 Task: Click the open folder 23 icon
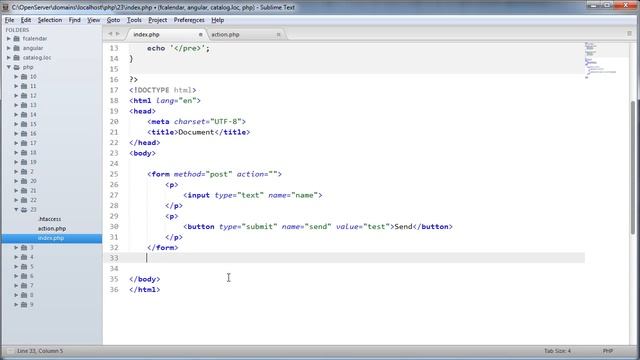click(24, 209)
